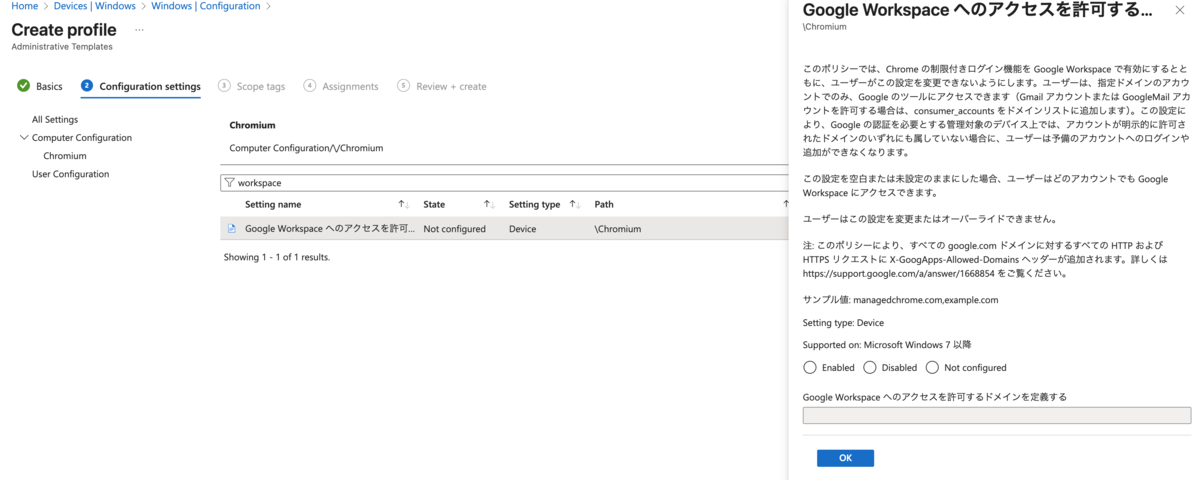Select User Configuration in the tree
Screen dimensions: 1200x480
point(71,174)
